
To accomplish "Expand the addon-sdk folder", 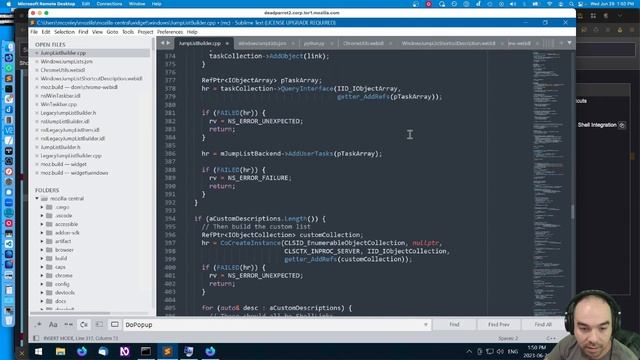I will 42,233.
